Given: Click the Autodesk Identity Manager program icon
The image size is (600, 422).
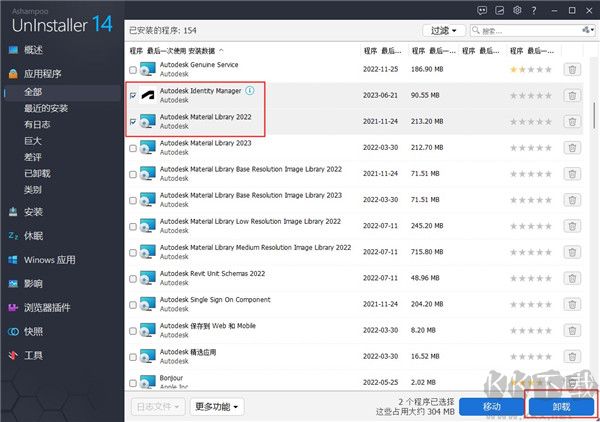Looking at the screenshot, I should point(148,95).
